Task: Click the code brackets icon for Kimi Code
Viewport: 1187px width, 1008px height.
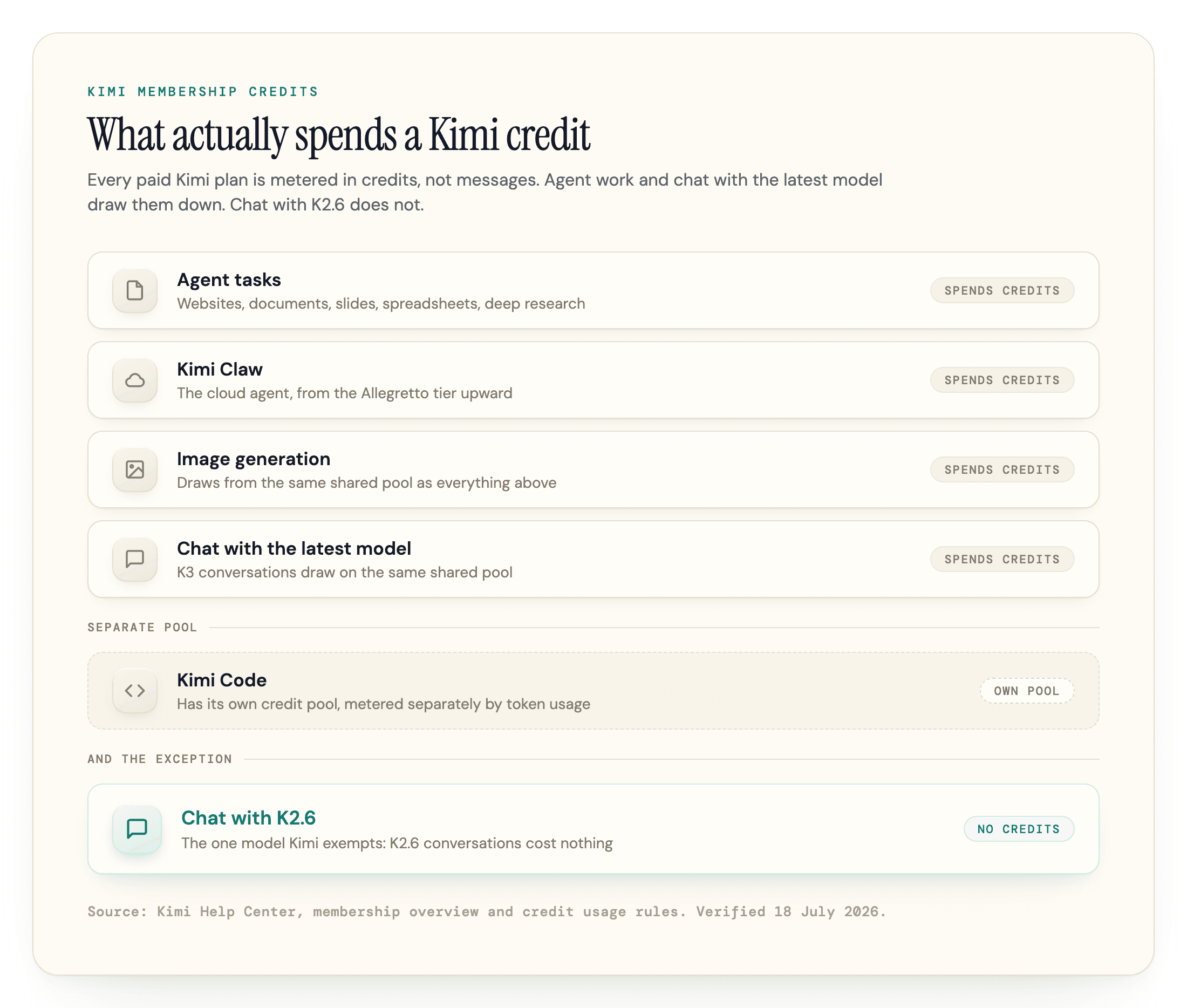Action: tap(135, 691)
